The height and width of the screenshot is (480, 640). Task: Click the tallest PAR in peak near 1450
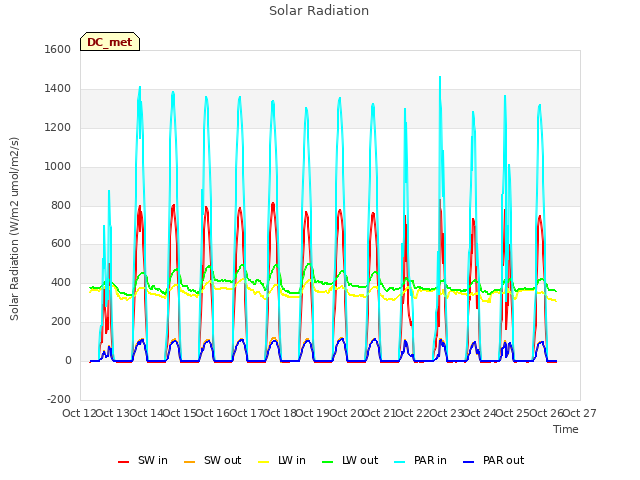click(440, 78)
